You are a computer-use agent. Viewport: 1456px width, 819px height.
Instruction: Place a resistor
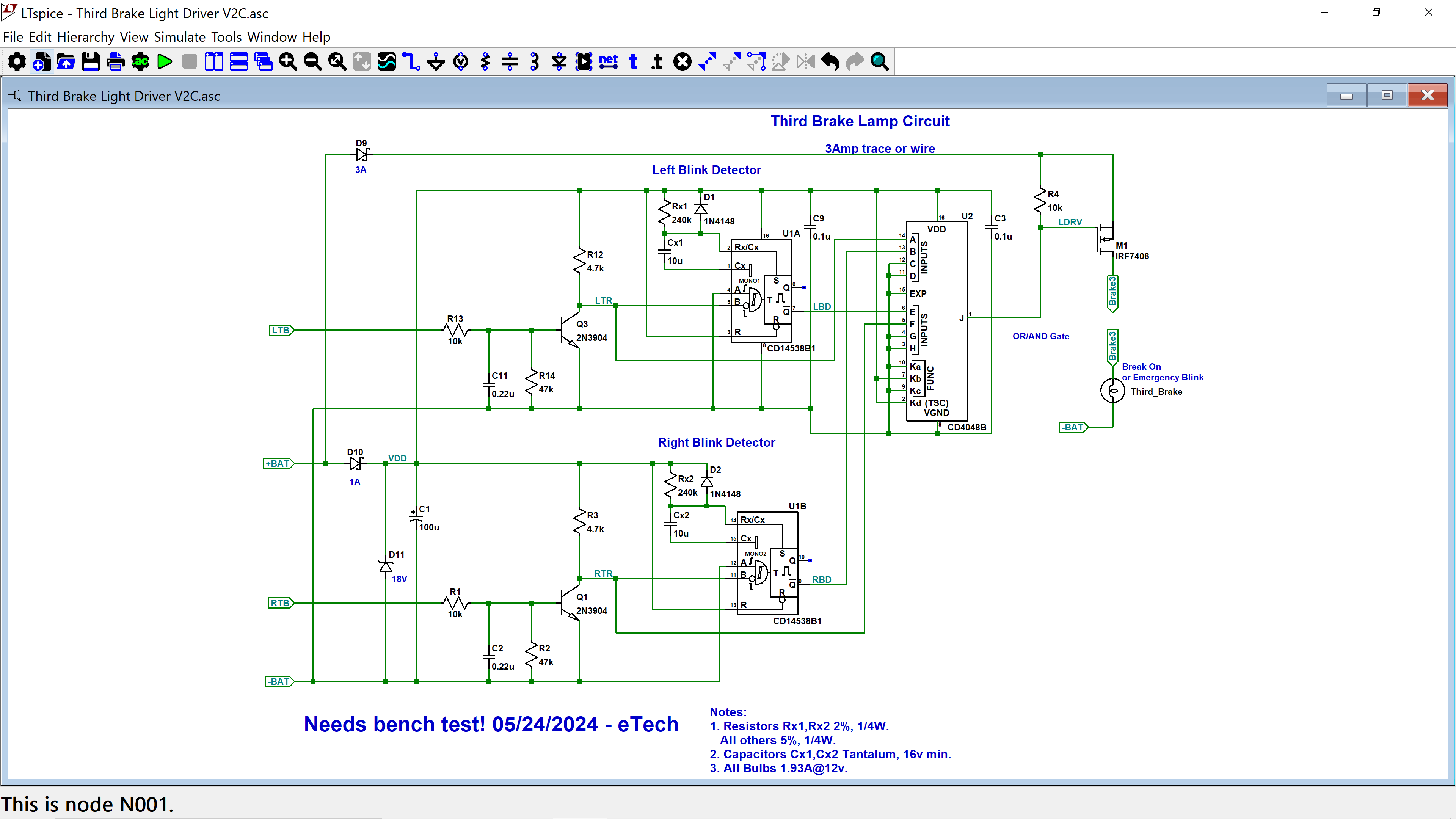[485, 61]
